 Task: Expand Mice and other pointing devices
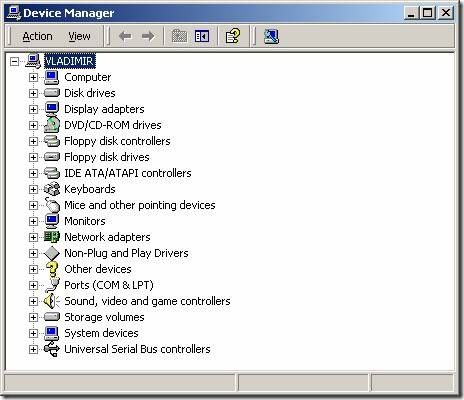[x=33, y=205]
